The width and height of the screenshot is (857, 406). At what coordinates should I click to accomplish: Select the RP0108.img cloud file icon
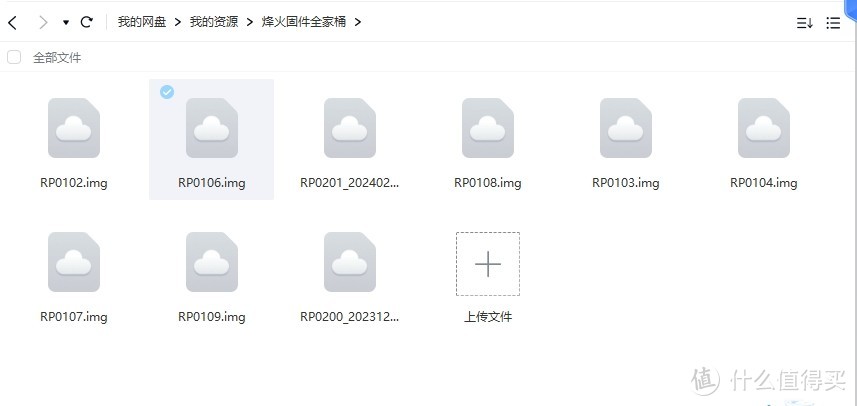point(488,128)
